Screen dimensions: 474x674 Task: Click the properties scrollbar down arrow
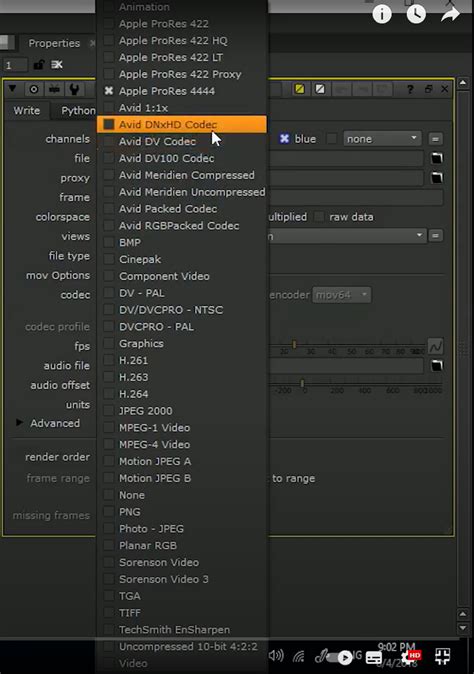(x=463, y=628)
